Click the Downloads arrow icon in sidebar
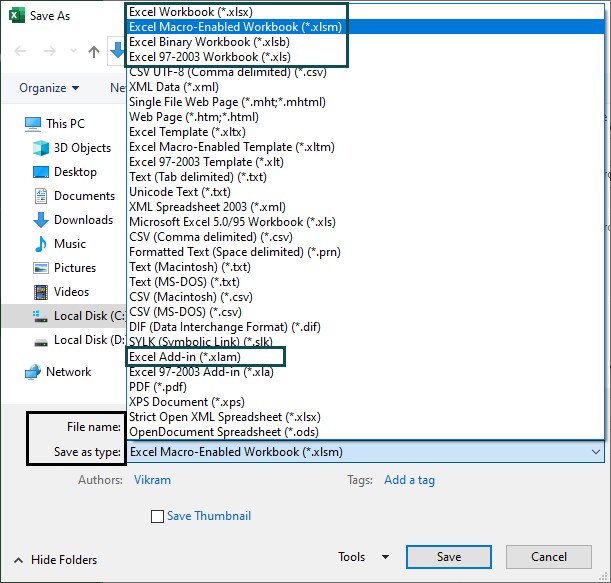 [41, 220]
